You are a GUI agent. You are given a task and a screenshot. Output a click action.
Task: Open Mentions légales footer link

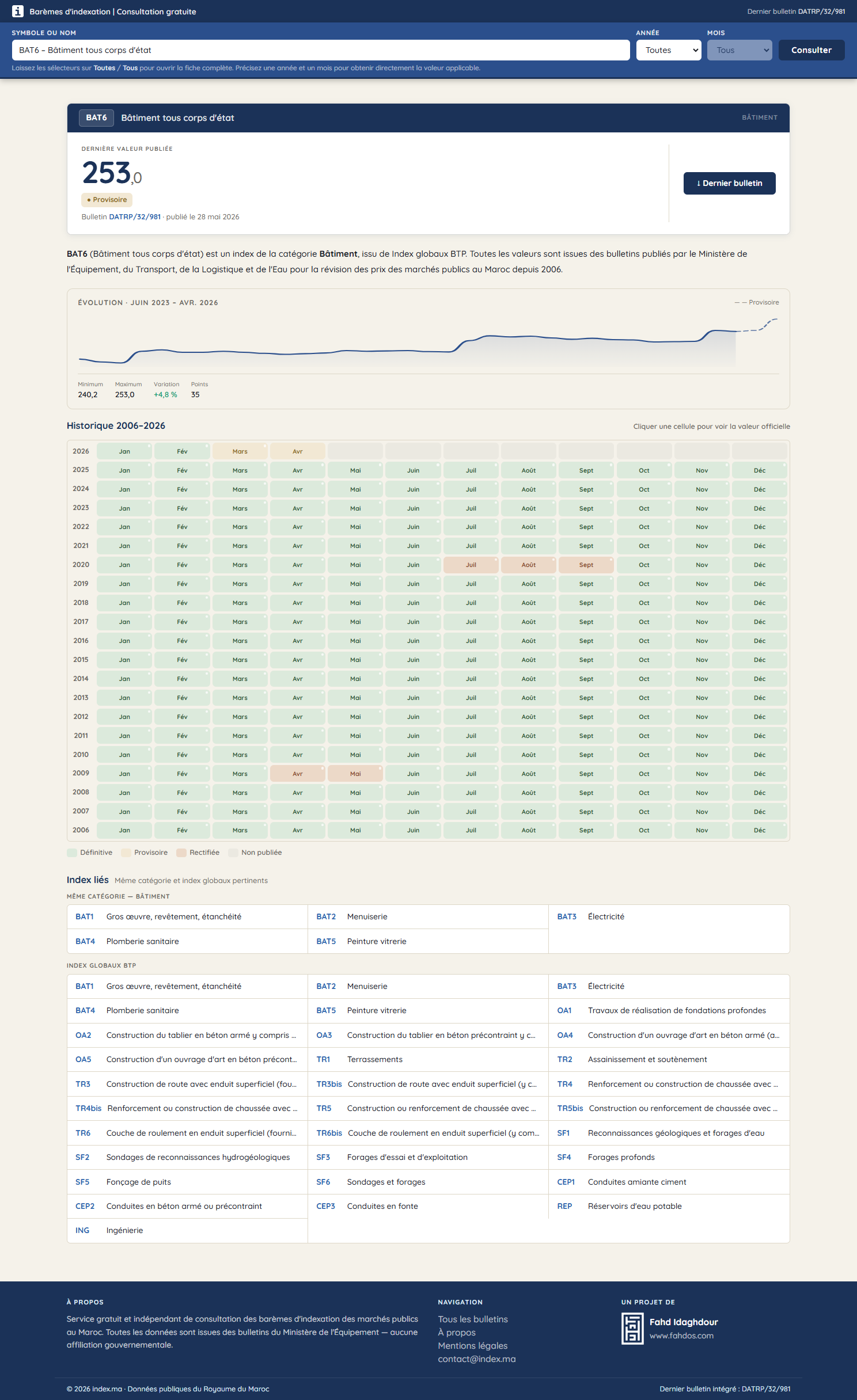pyautogui.click(x=473, y=1345)
